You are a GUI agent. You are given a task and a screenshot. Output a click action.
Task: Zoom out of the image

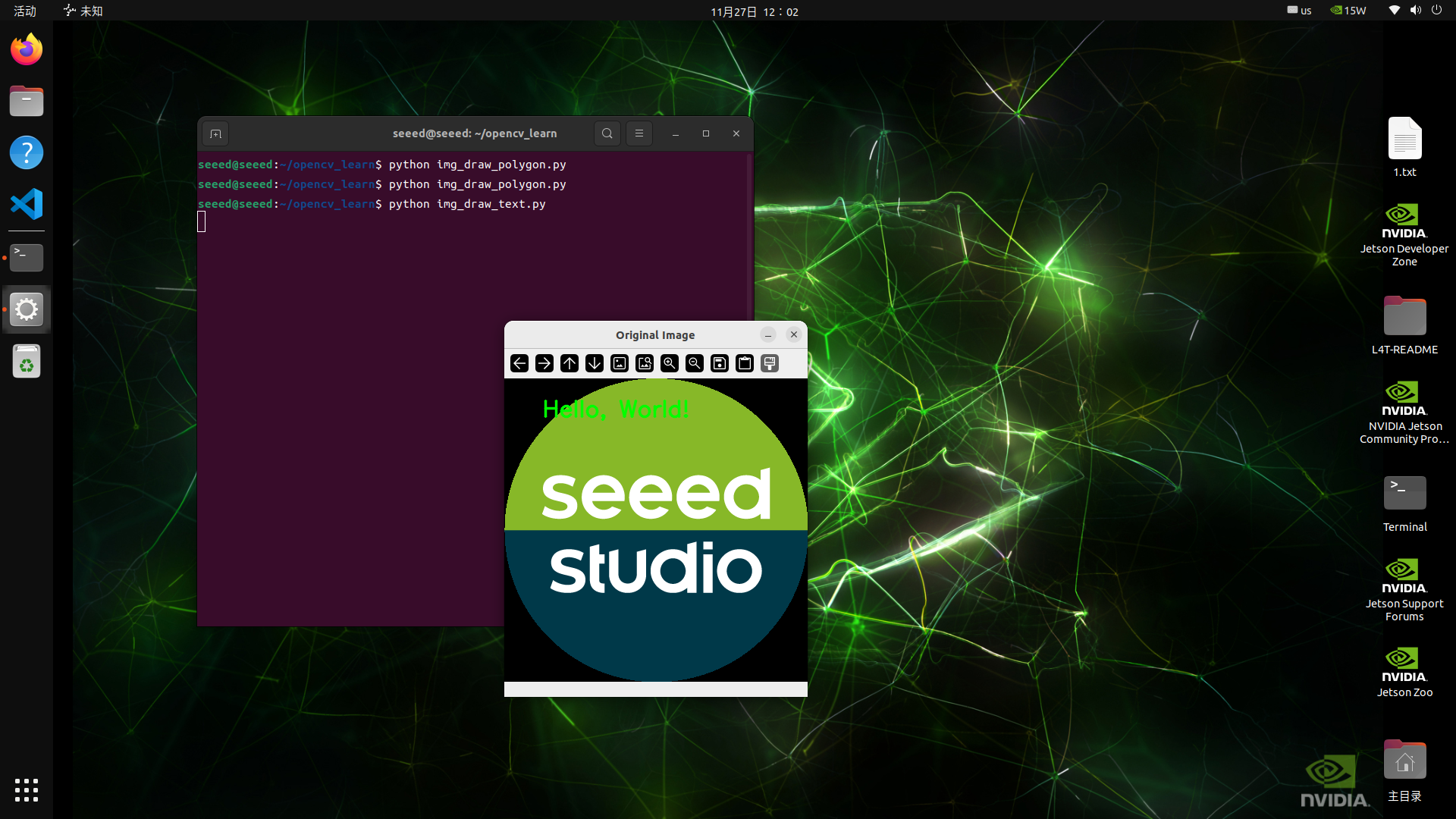pyautogui.click(x=695, y=363)
